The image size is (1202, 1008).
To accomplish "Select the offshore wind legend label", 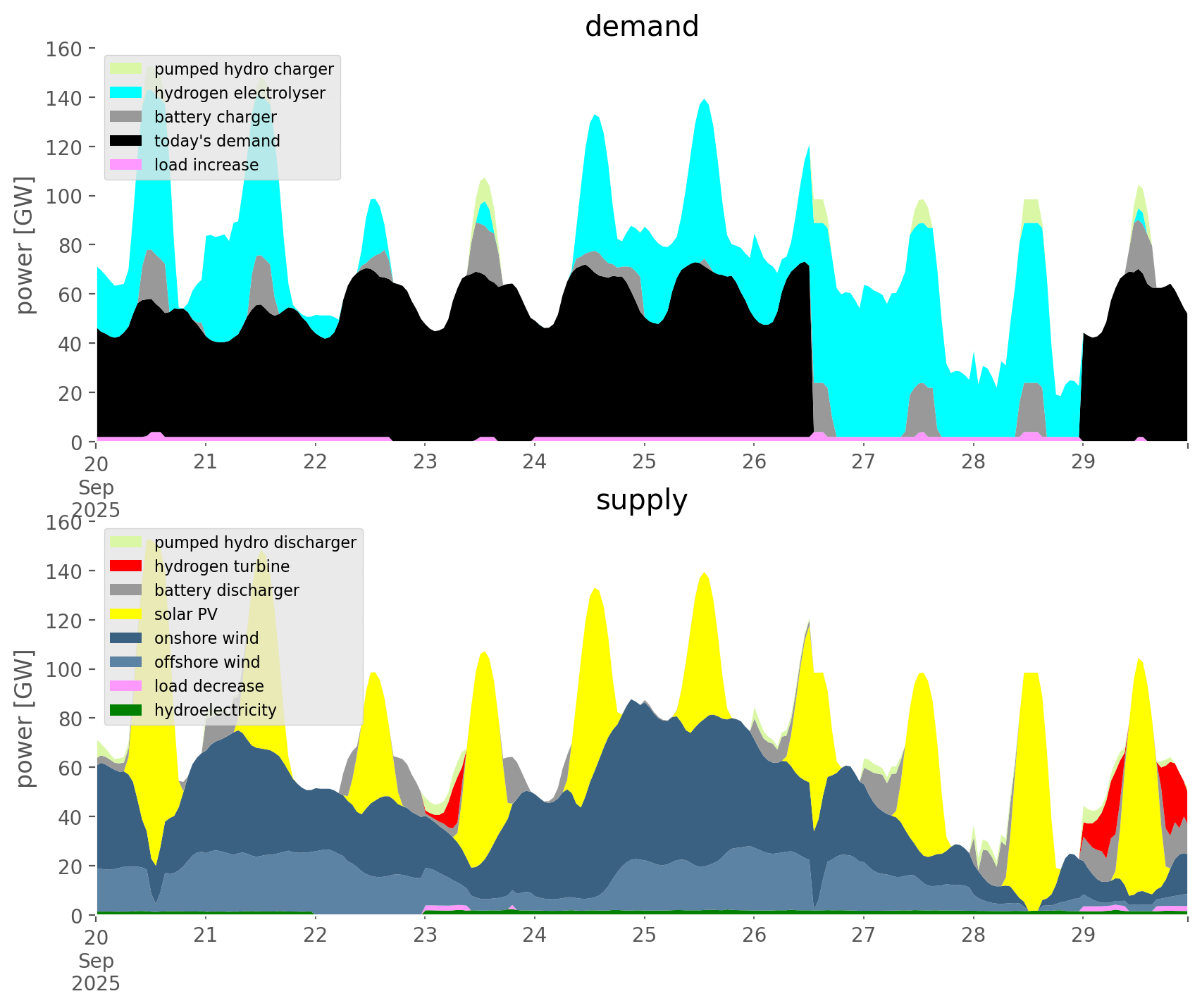I will [x=207, y=662].
